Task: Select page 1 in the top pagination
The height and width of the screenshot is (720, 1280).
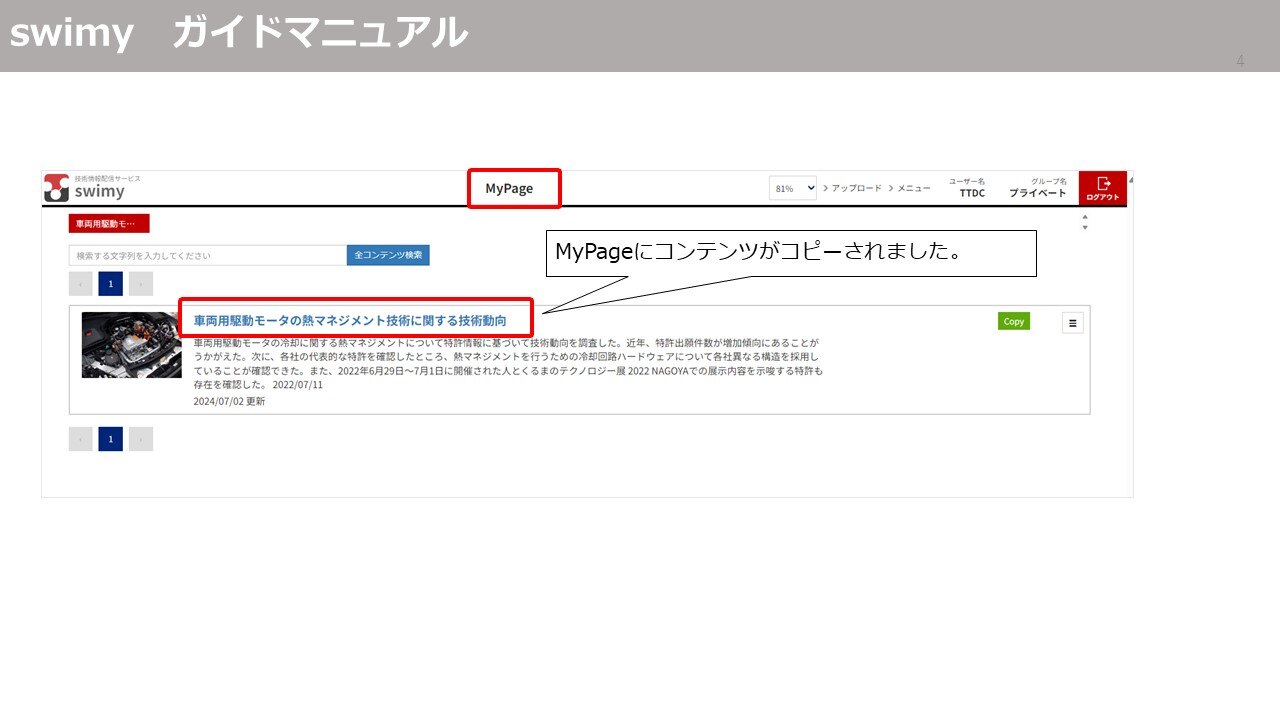Action: [110, 284]
